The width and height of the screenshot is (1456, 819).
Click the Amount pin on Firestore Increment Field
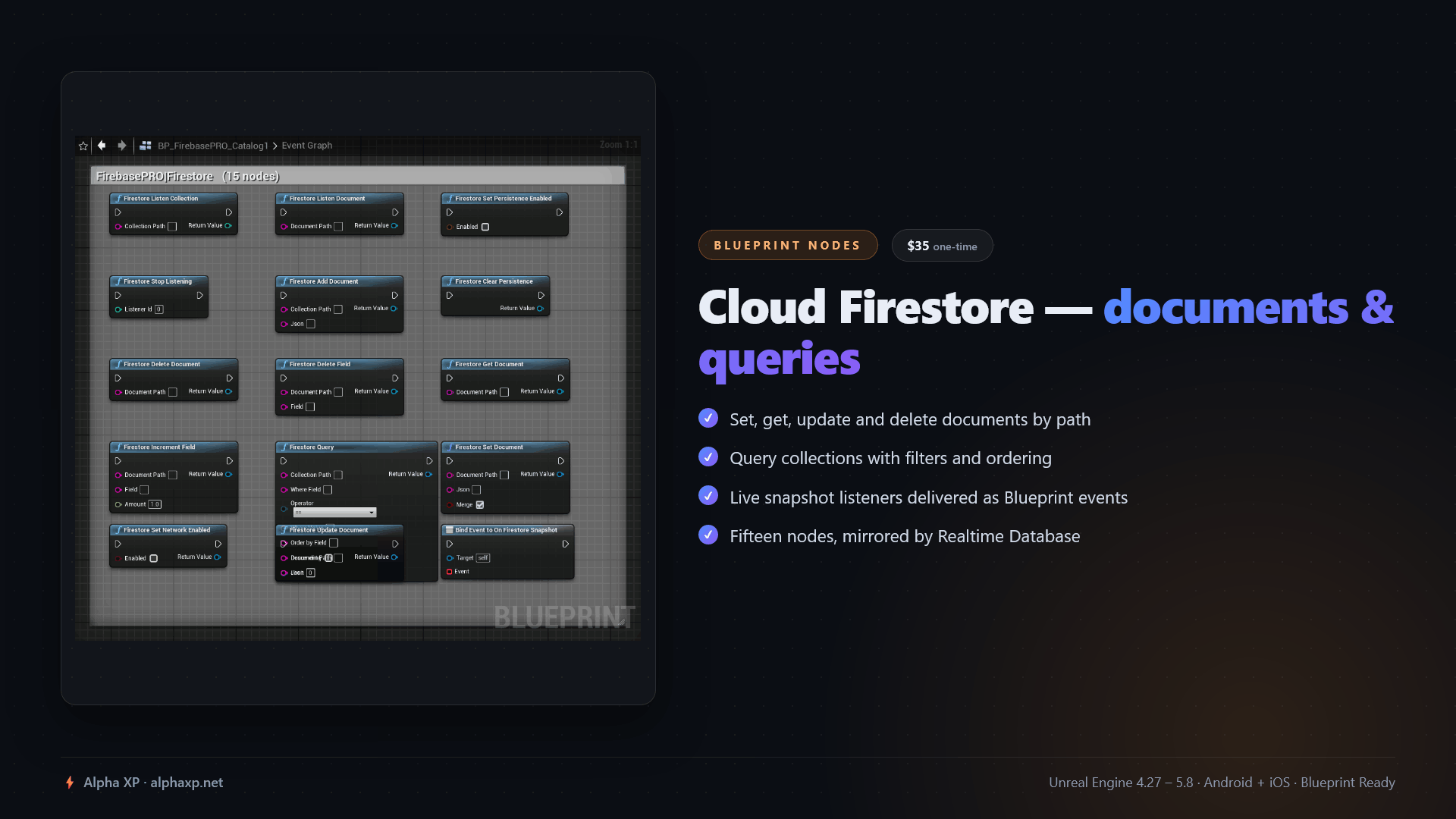coord(118,504)
